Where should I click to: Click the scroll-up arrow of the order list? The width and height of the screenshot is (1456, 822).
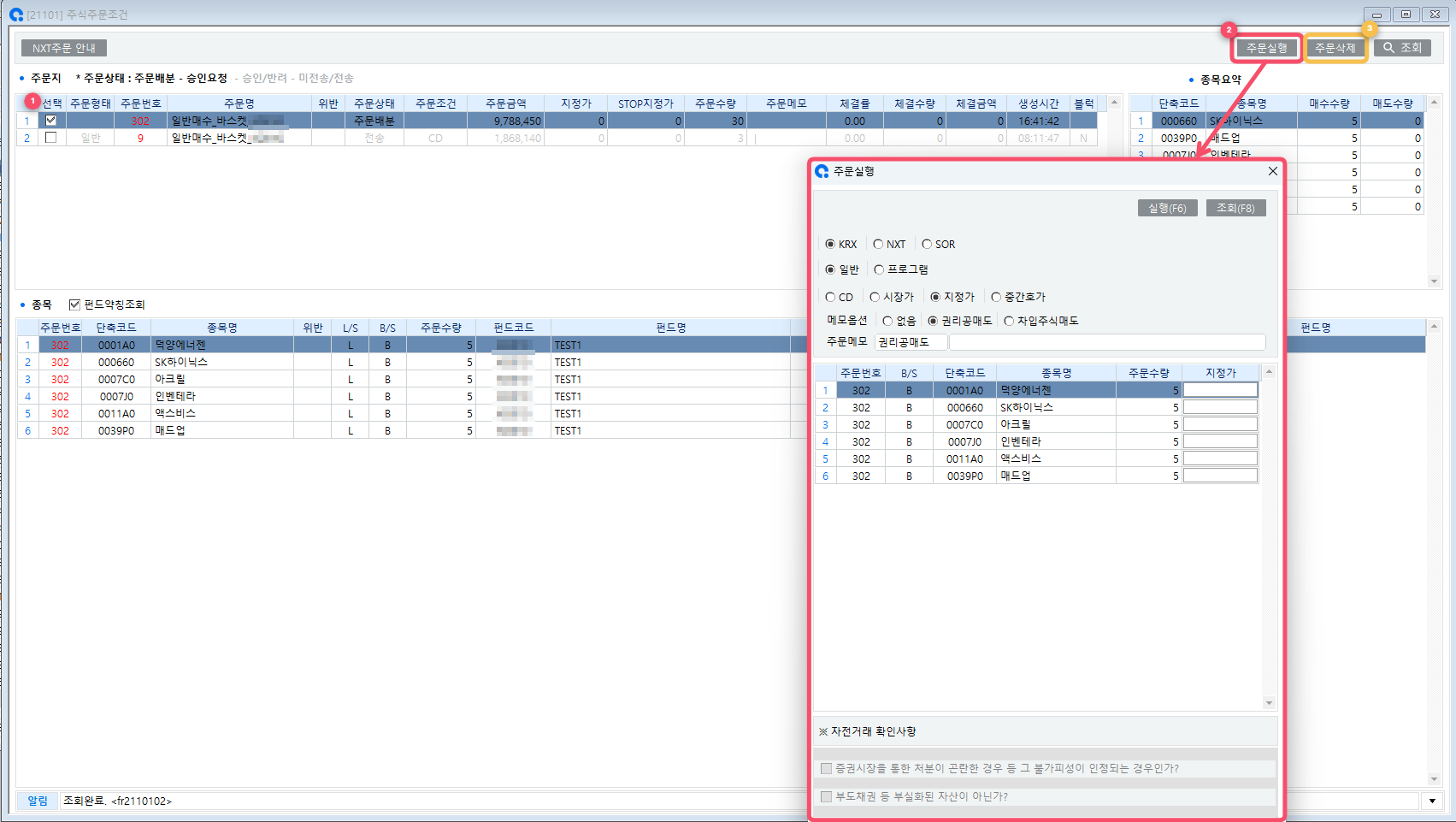click(1114, 103)
